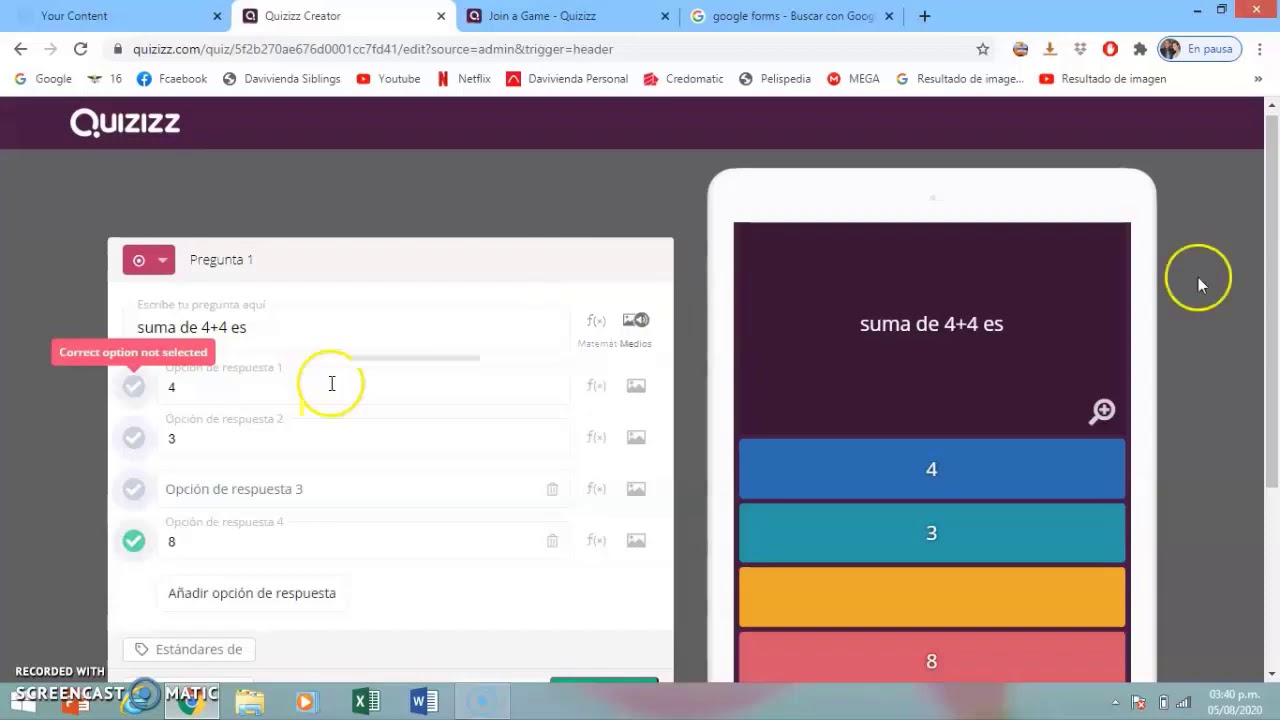Open Excel from the taskbar
Viewport: 1280px width, 720px height.
(x=366, y=702)
